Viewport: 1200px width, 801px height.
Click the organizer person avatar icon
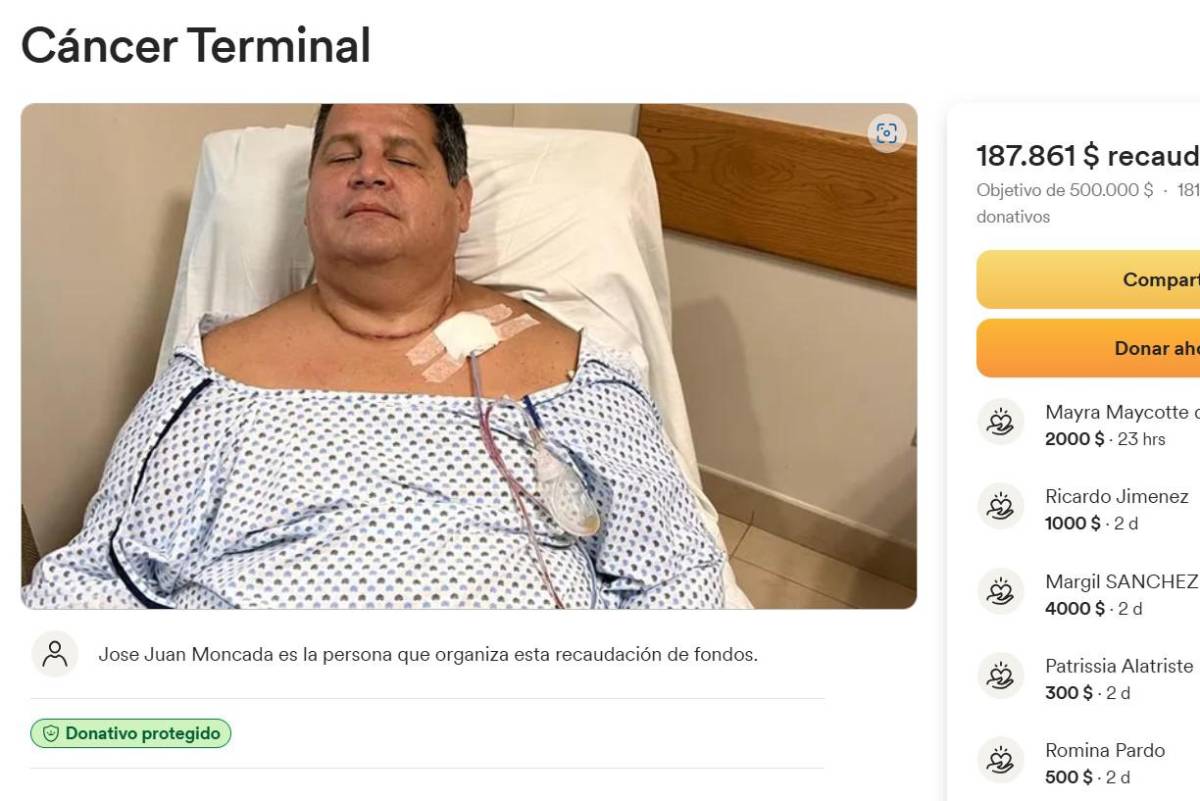click(x=55, y=654)
